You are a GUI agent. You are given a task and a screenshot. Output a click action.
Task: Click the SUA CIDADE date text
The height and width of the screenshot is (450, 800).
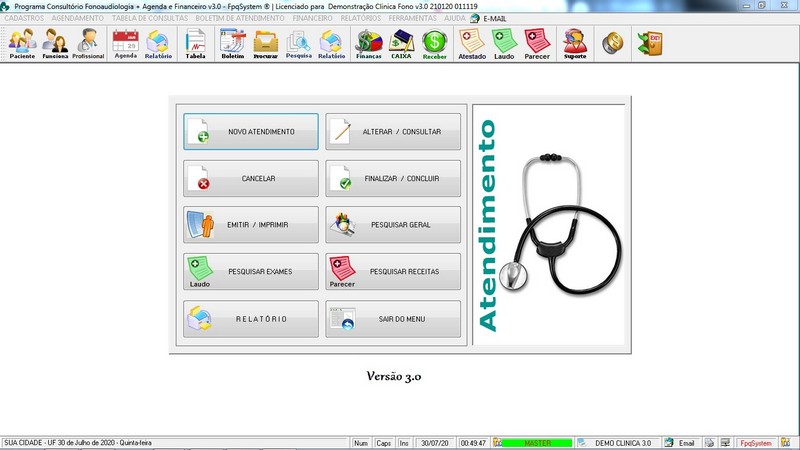(x=78, y=443)
